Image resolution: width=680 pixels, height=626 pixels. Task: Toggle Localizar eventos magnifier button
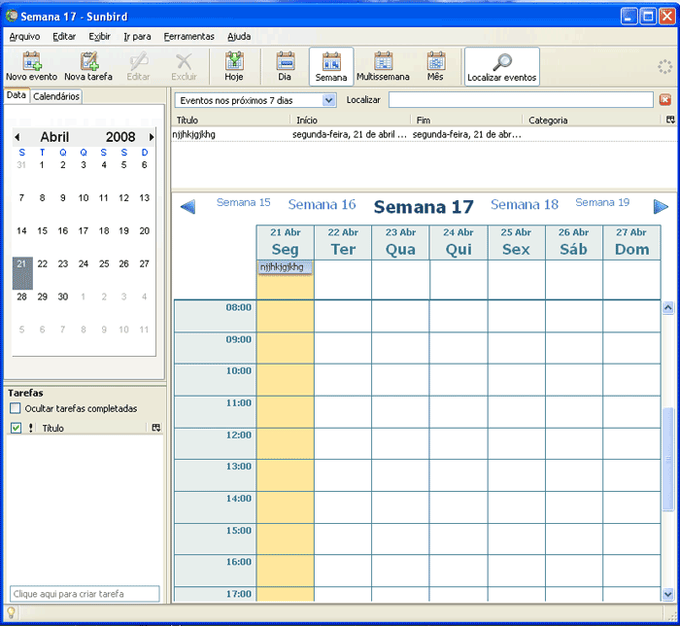(x=502, y=66)
